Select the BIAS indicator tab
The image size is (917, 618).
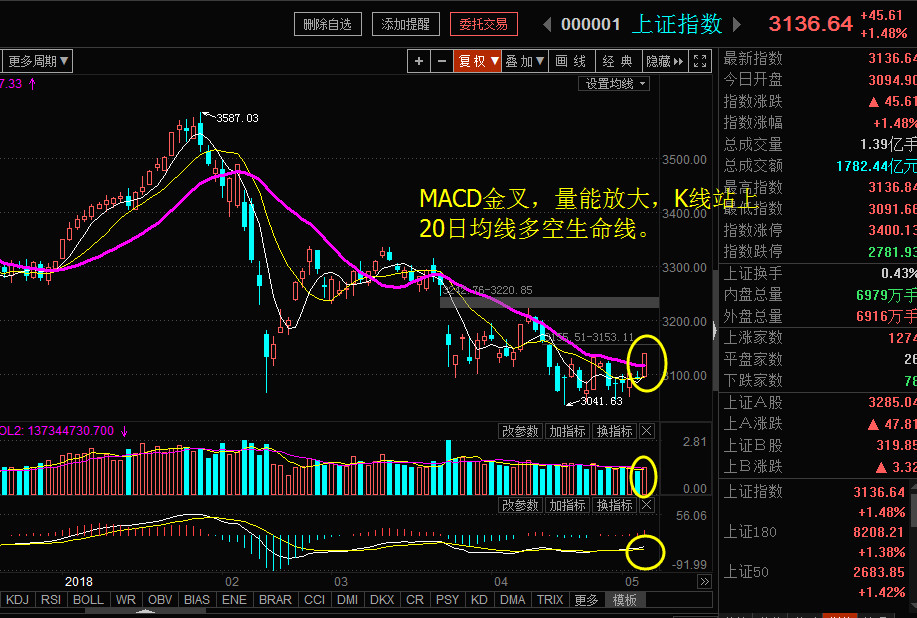pos(197,600)
